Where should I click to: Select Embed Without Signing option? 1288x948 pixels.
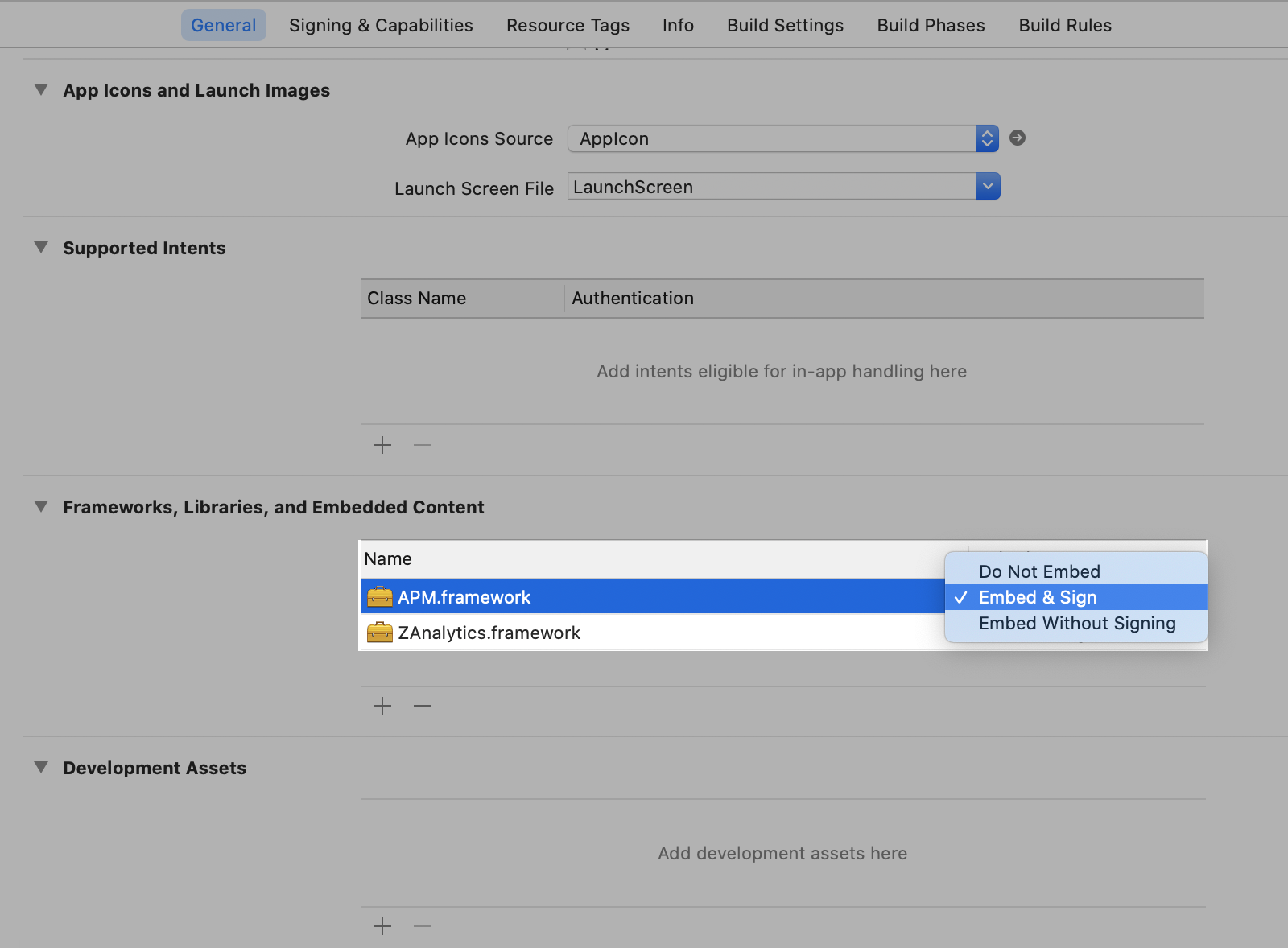click(x=1077, y=624)
